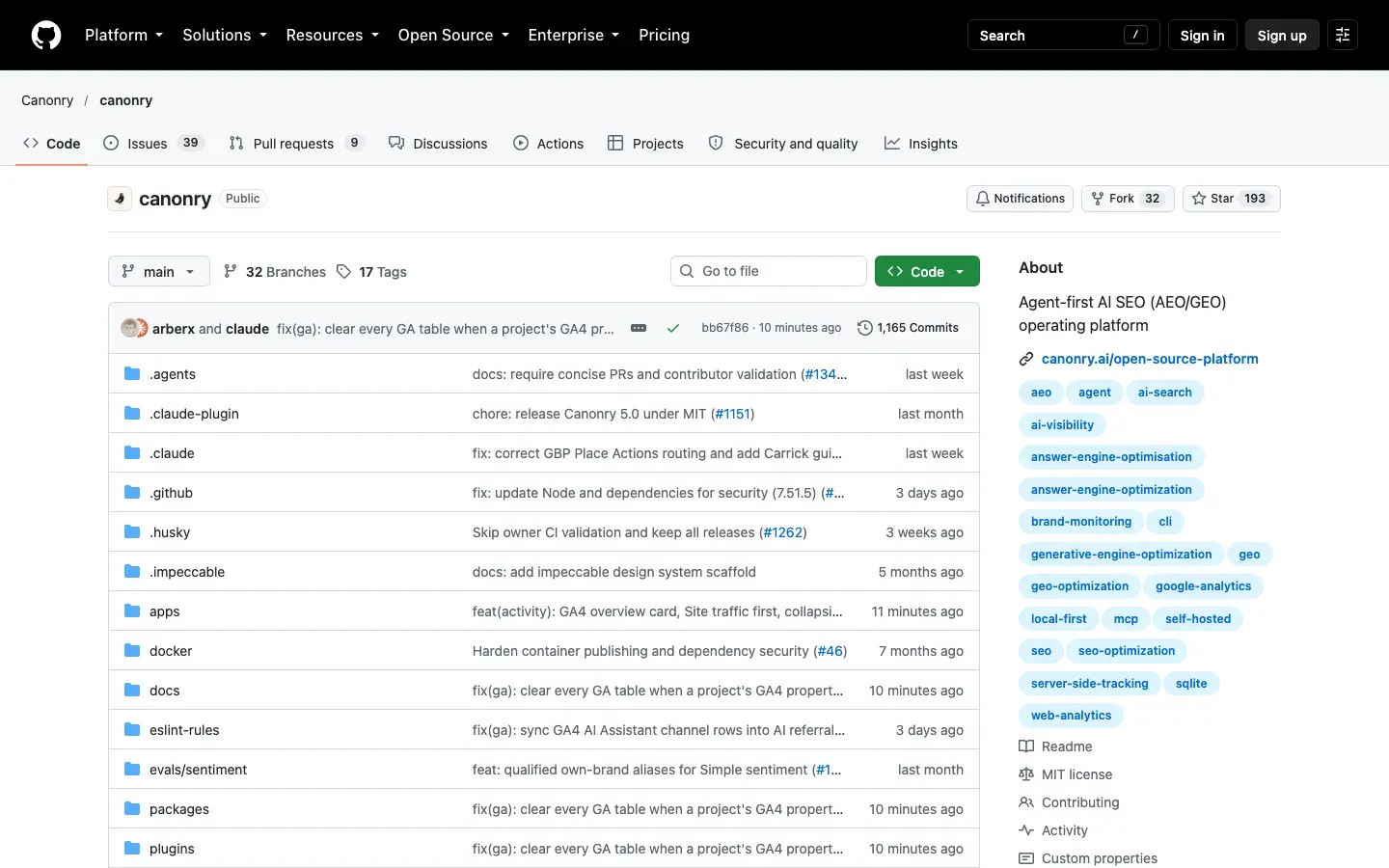Open the Readme book icon link
This screenshot has width=1389, height=868.
(x=1026, y=746)
